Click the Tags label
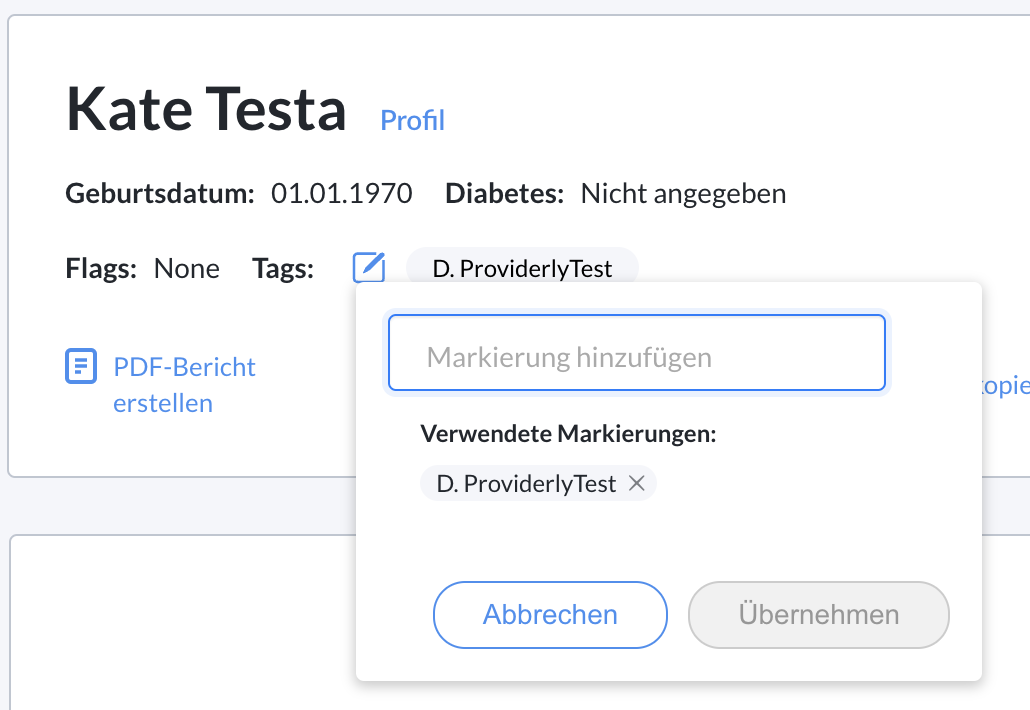The width and height of the screenshot is (1030, 710). coord(283,269)
